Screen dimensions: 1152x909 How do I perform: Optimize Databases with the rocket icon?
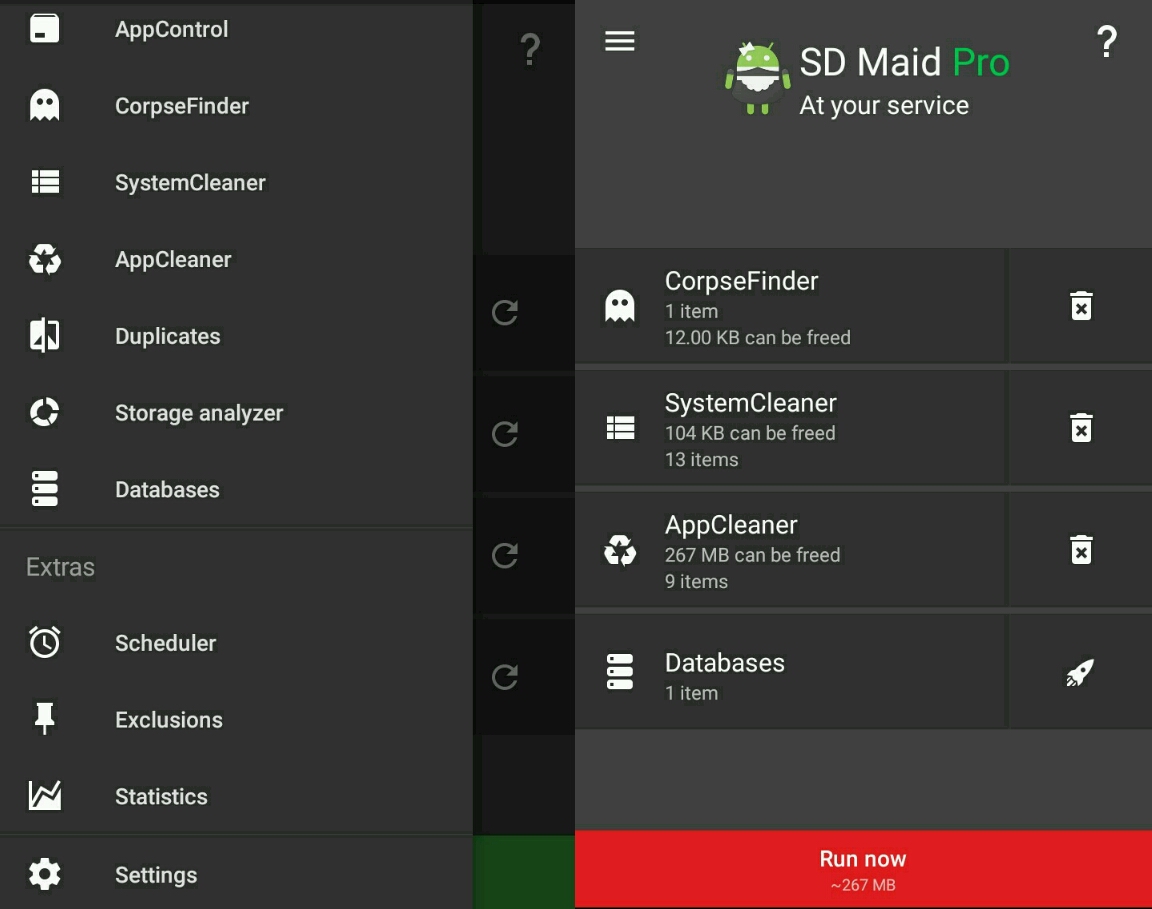click(1080, 672)
